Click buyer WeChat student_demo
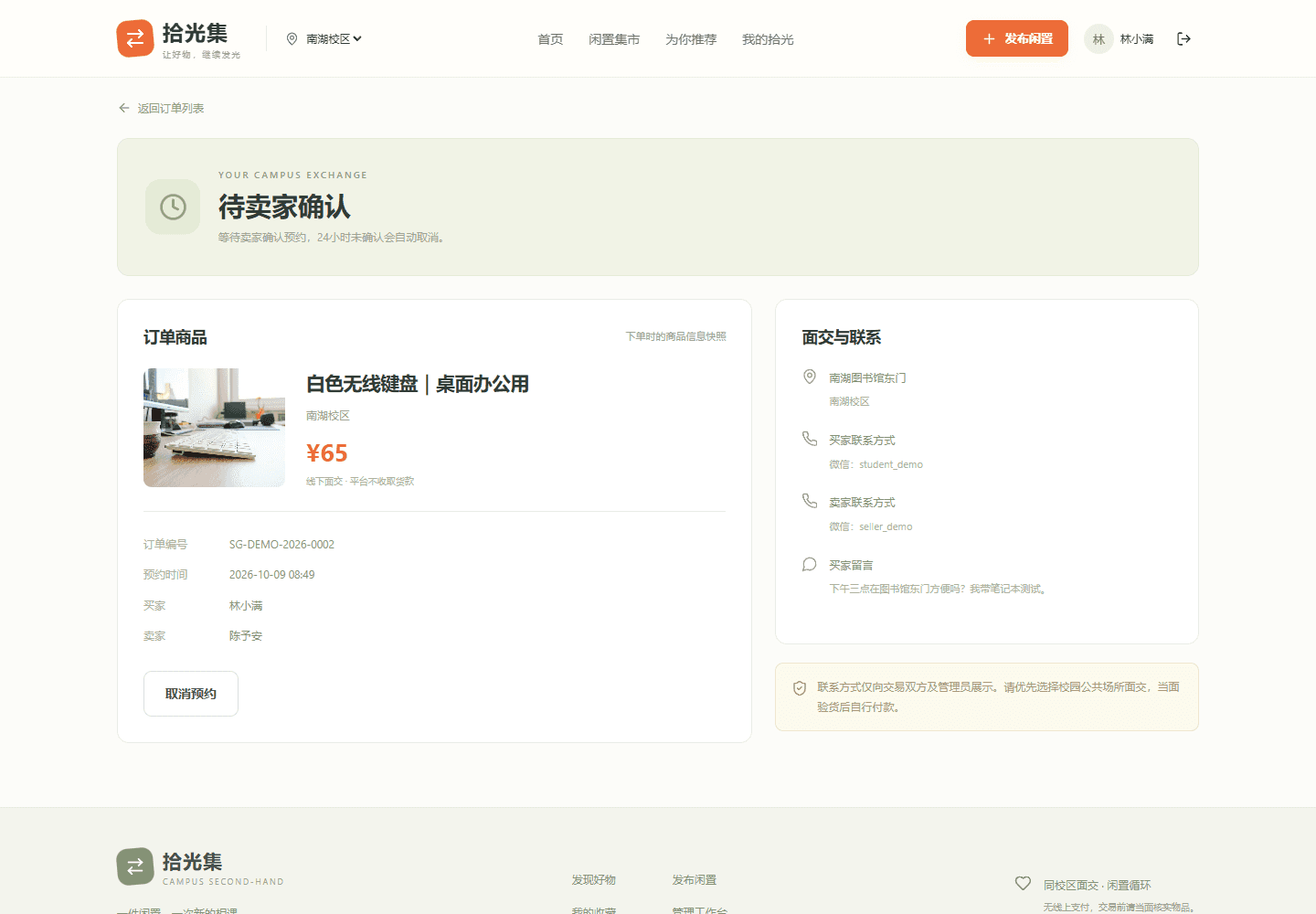This screenshot has width=1316, height=914. click(891, 464)
